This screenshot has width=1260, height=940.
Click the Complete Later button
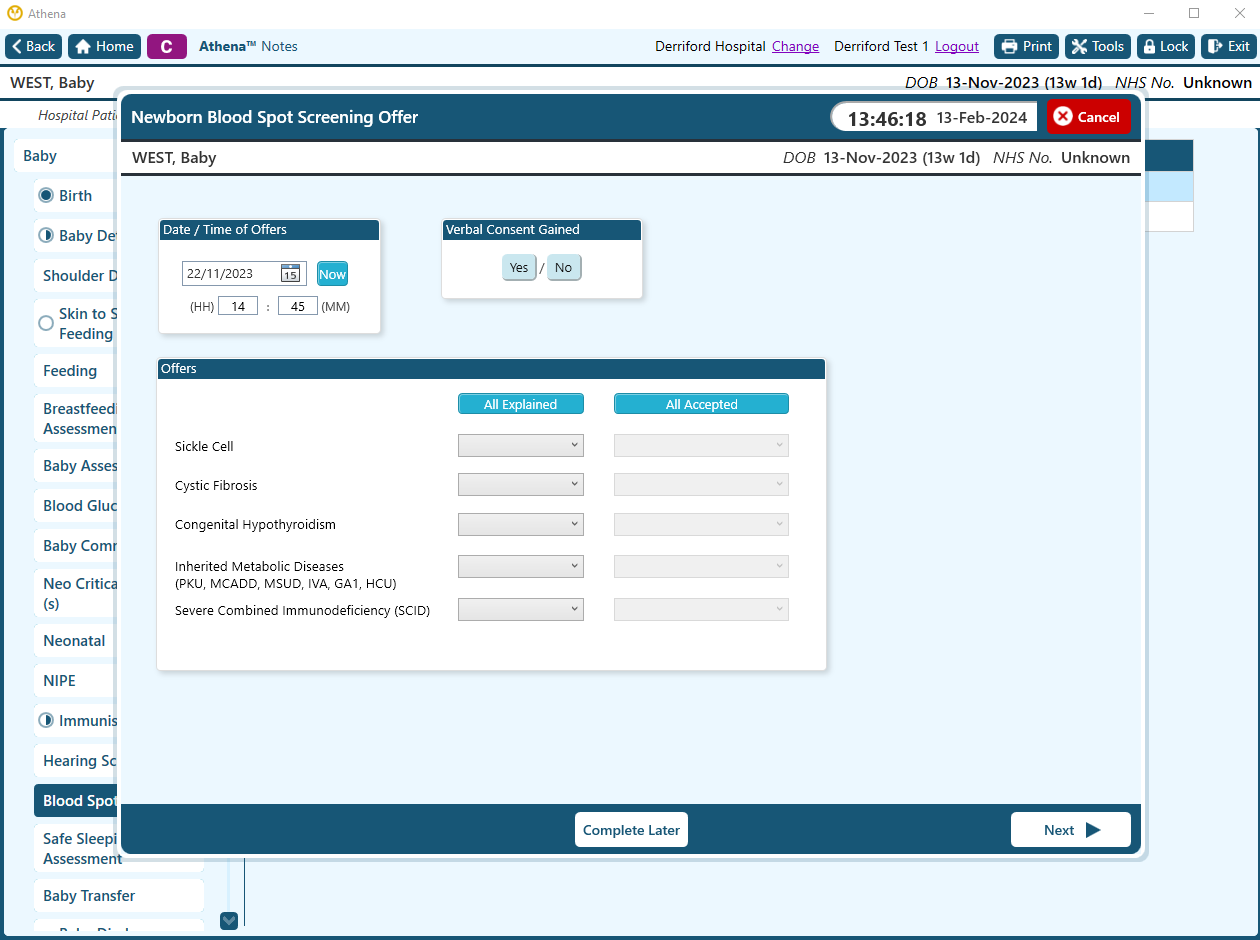[631, 830]
